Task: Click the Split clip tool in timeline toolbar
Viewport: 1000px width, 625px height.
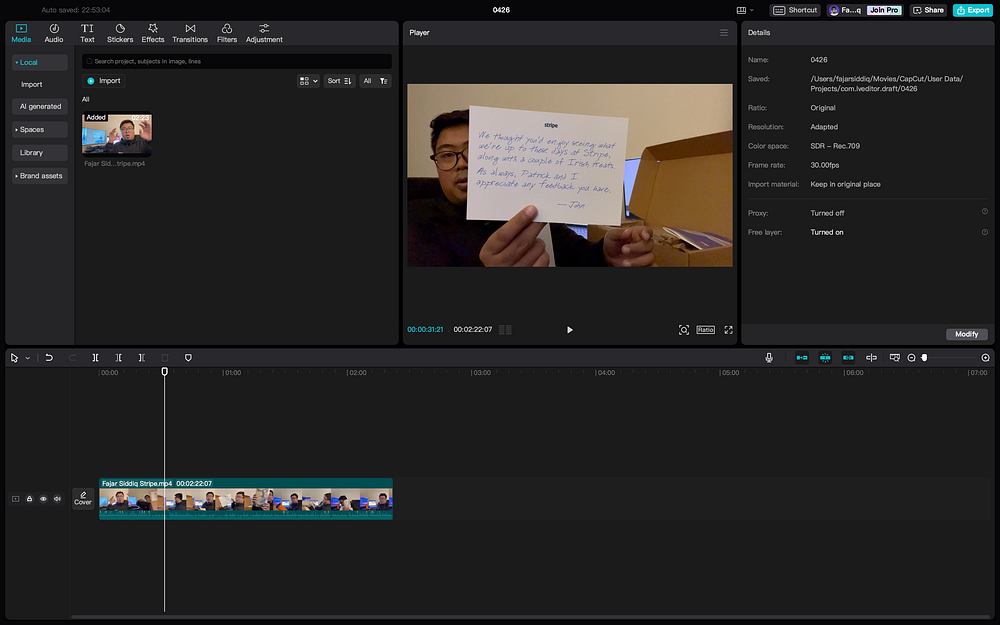Action: tap(96, 357)
